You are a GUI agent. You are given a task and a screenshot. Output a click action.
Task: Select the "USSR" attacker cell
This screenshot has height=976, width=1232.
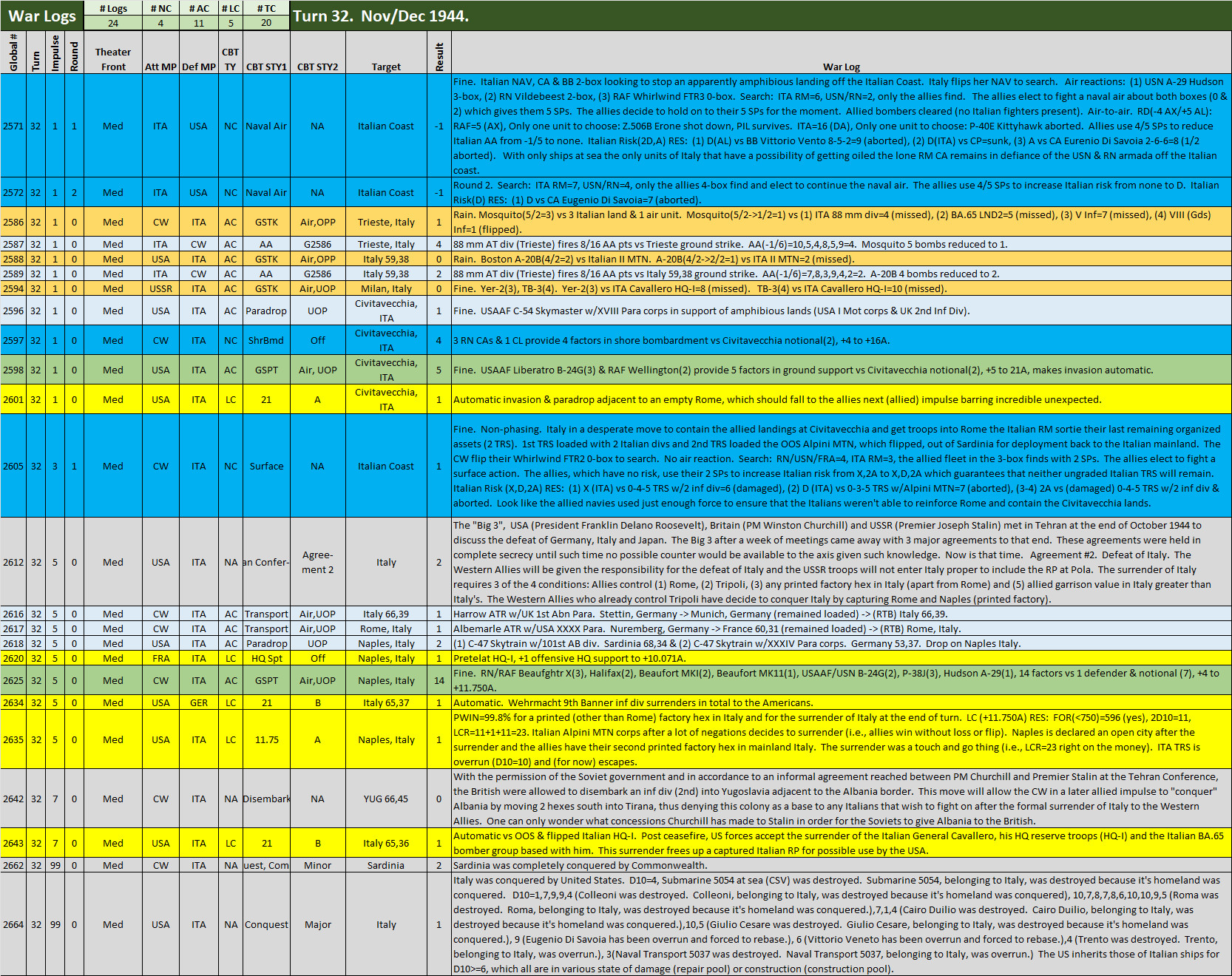(x=160, y=288)
